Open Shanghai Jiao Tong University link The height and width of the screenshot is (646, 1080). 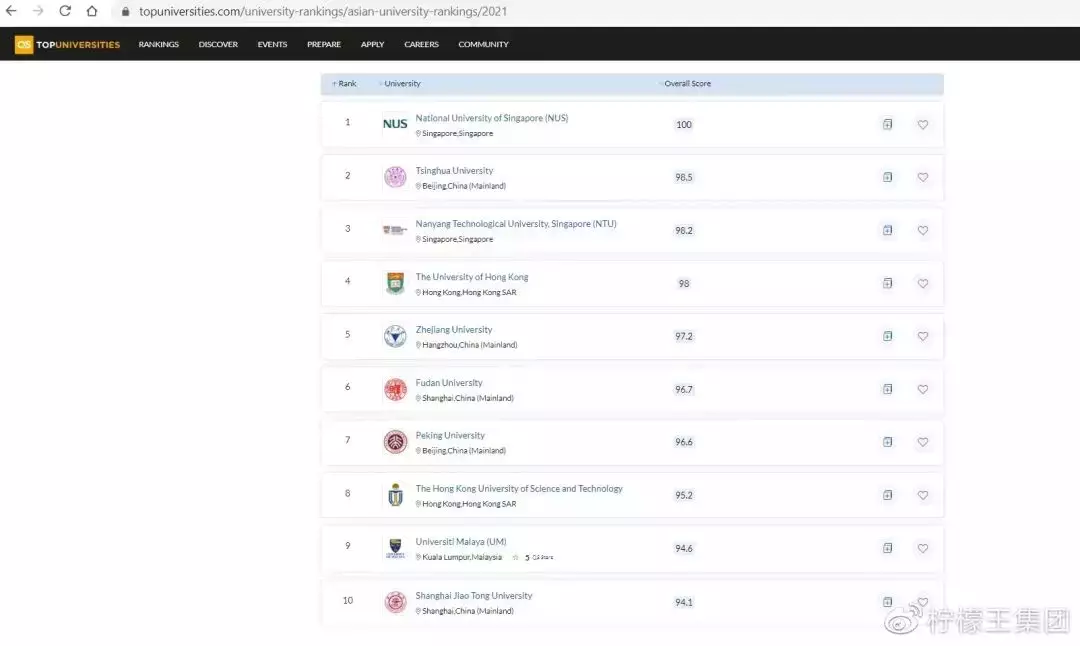[474, 596]
